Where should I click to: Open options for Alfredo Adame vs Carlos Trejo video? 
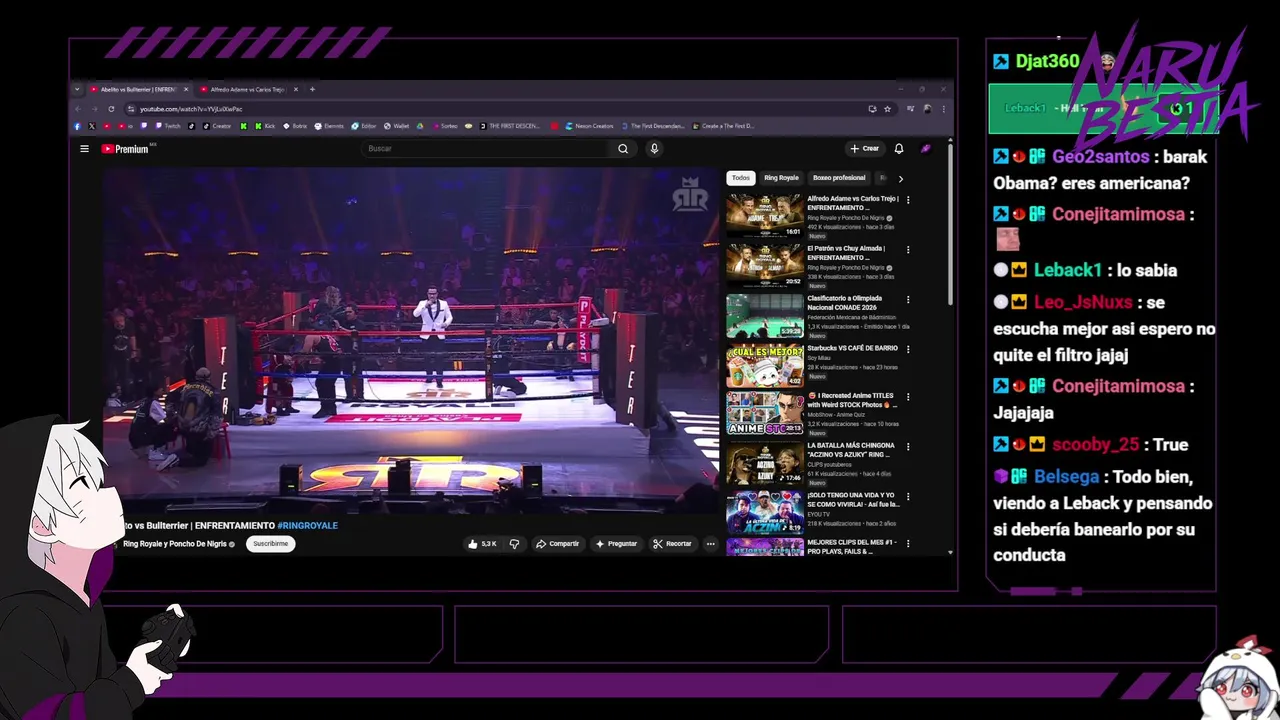tap(908, 200)
